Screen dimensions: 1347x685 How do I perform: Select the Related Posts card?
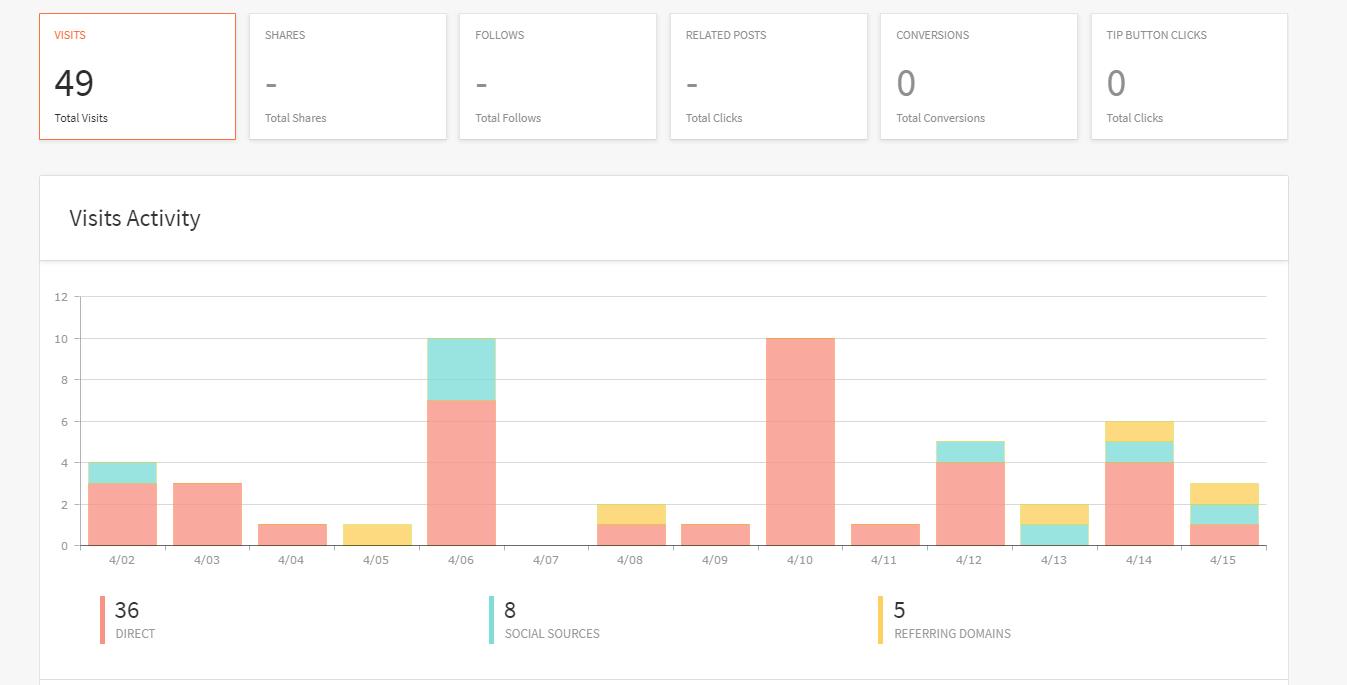pyautogui.click(x=768, y=77)
